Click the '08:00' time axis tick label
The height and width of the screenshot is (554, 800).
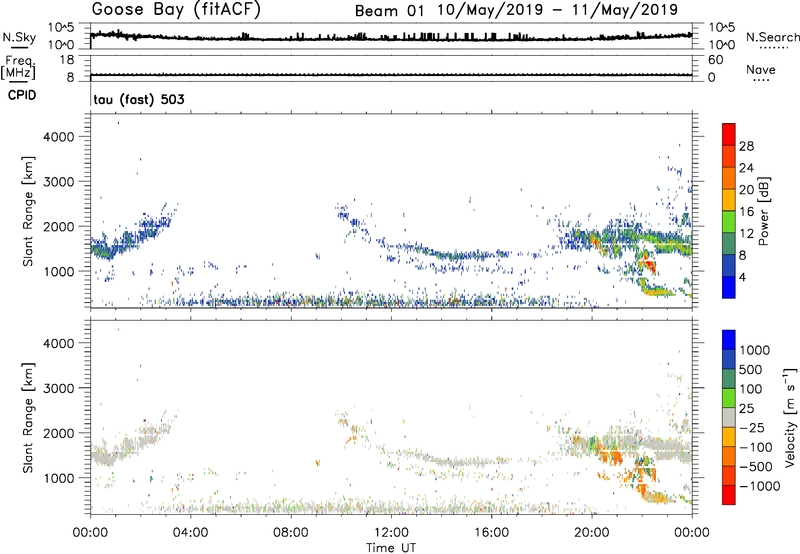coord(291,533)
